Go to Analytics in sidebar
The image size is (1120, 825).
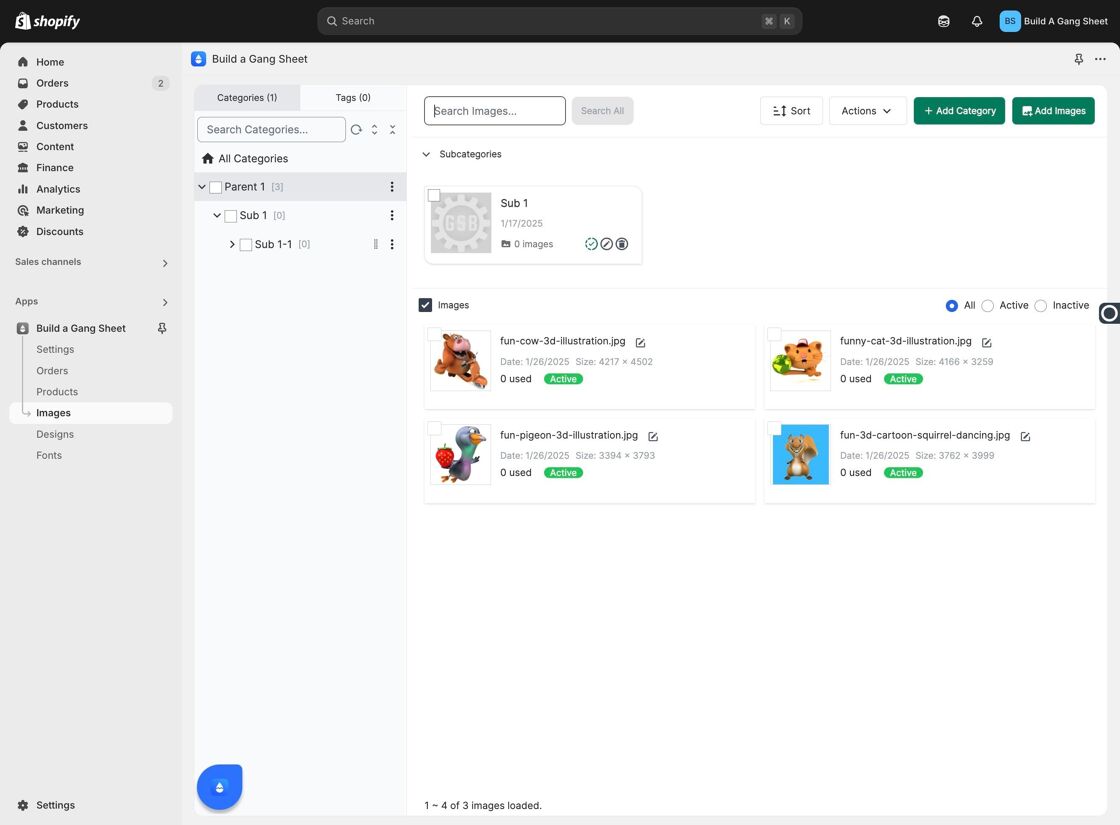pos(58,189)
